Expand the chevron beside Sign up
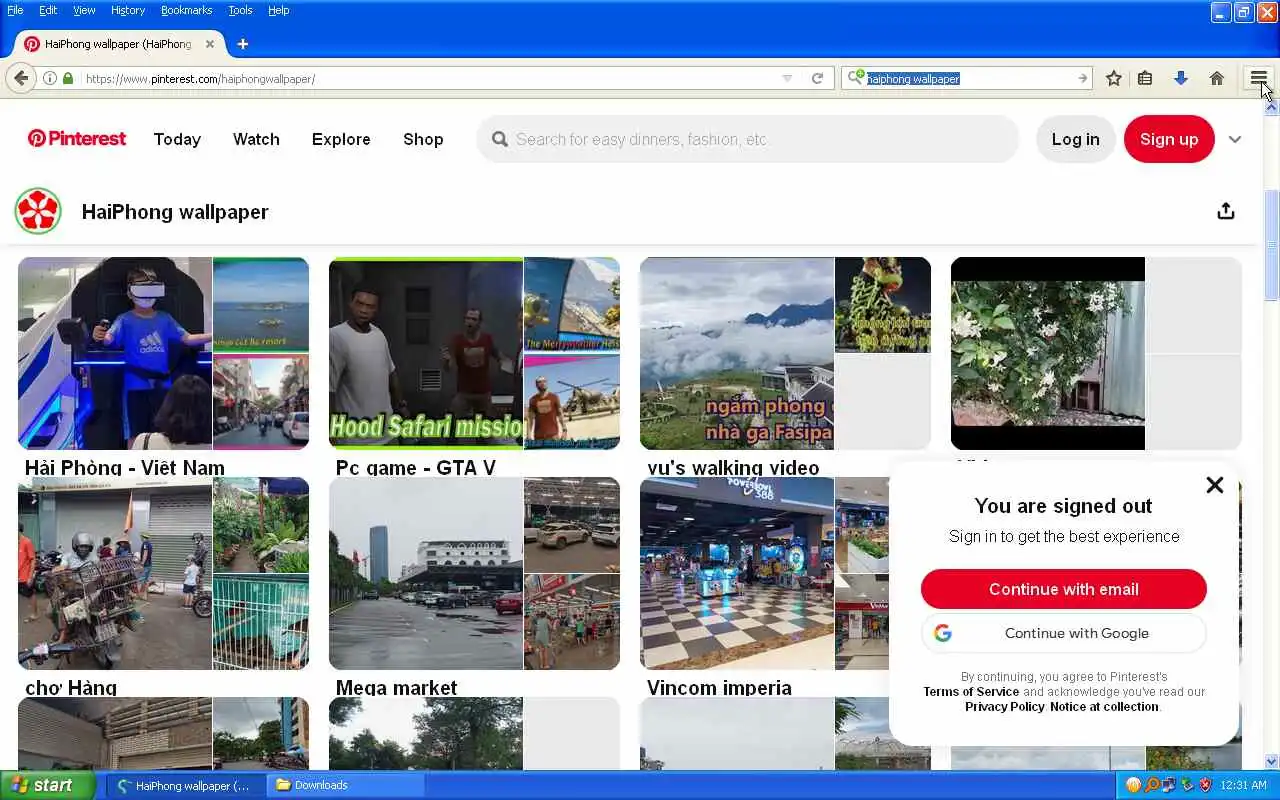The width and height of the screenshot is (1280, 800). pos(1235,139)
